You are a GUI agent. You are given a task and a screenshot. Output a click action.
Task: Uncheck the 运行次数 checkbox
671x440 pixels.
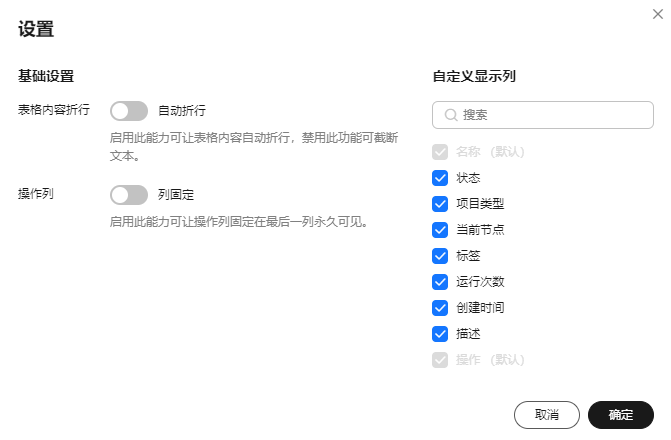[440, 282]
